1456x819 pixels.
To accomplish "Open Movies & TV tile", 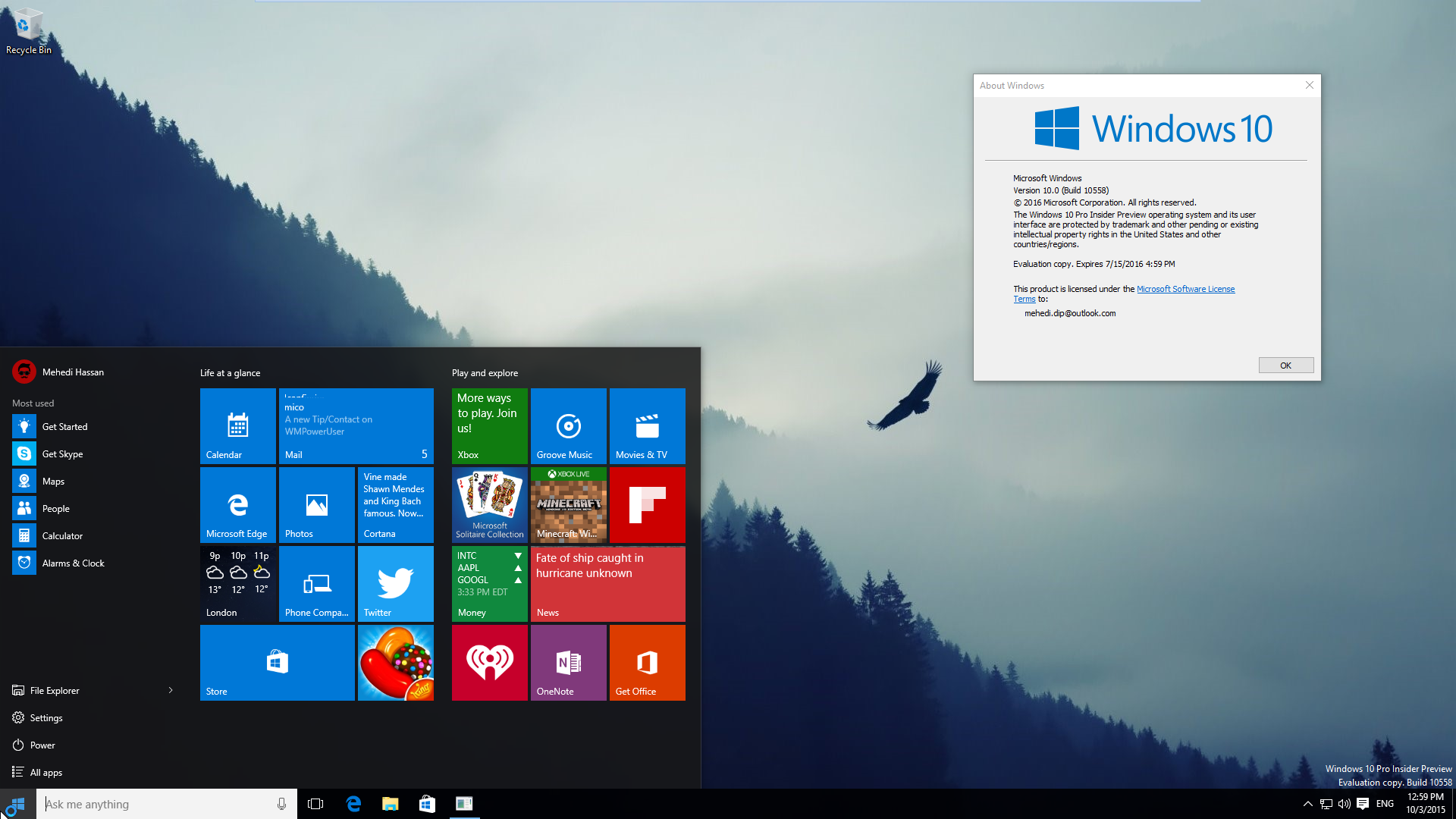I will 647,425.
